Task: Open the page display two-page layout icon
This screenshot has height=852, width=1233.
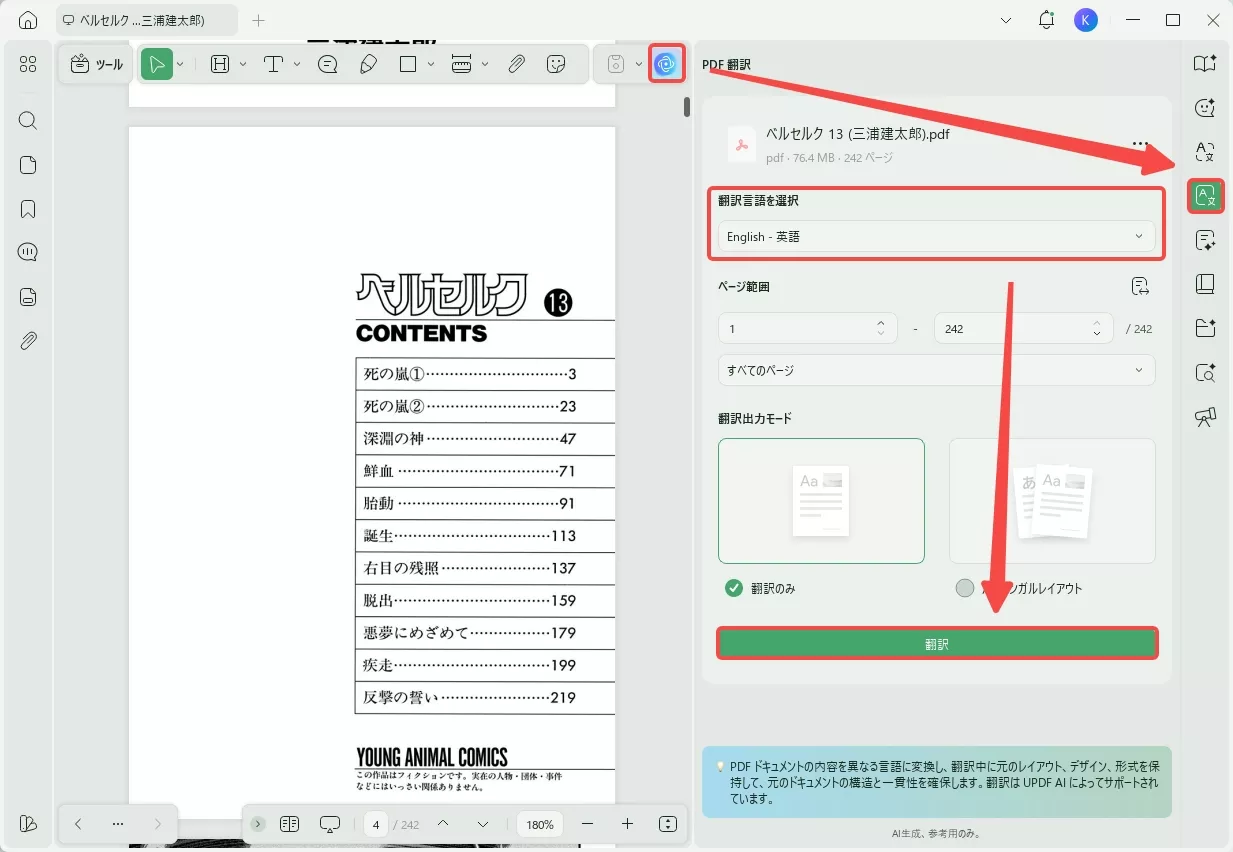Action: (x=290, y=824)
